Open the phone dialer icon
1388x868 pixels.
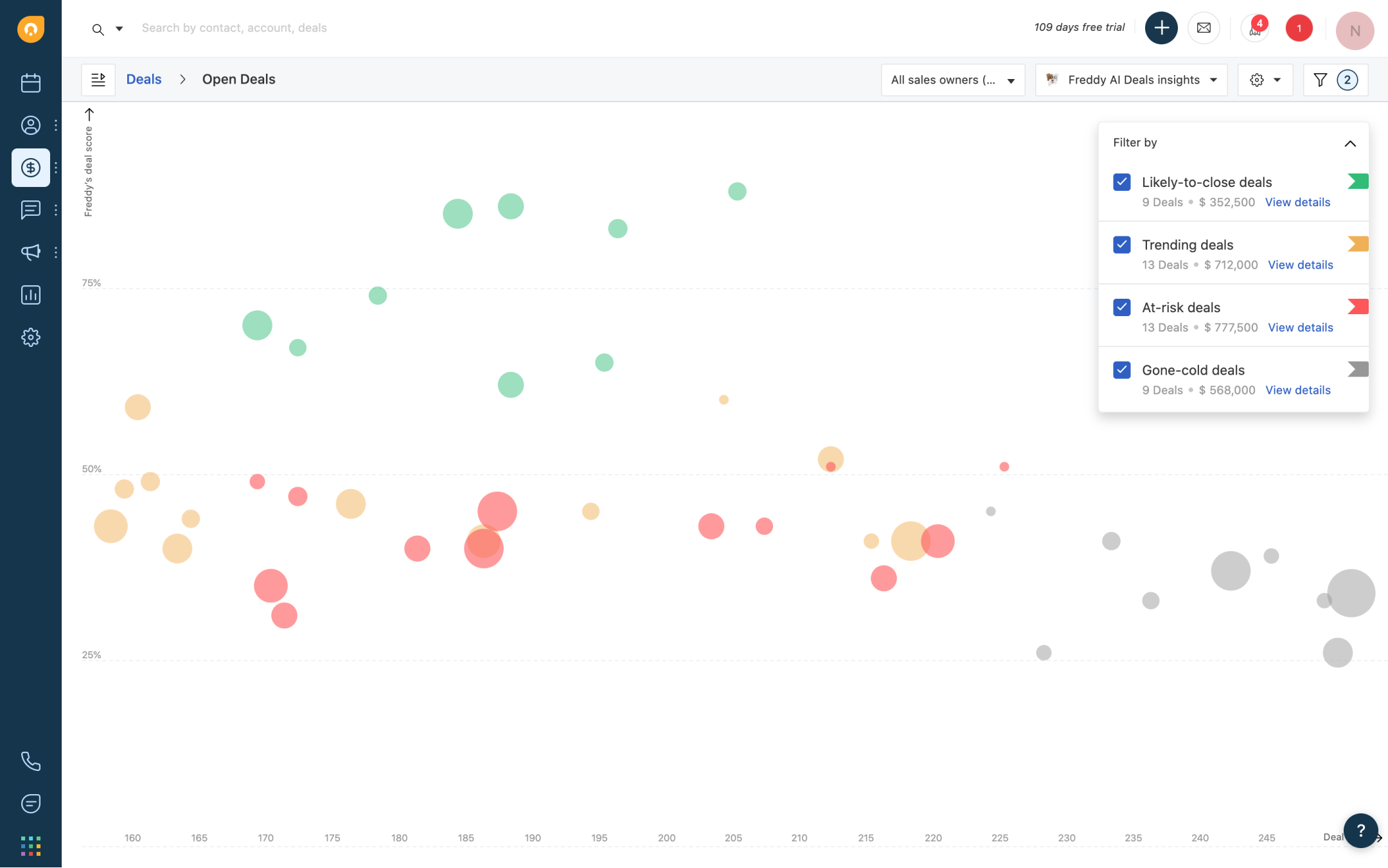[x=31, y=761]
